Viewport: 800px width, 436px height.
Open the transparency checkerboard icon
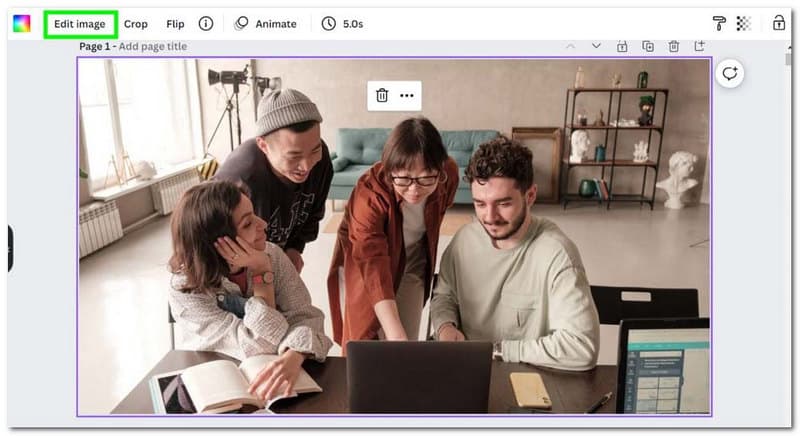tap(744, 23)
